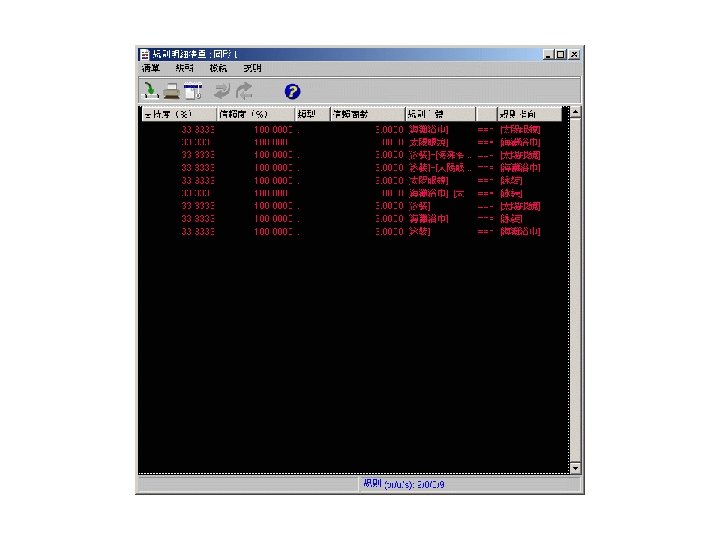This screenshot has height=540, width=720.
Task: Maximize the rules detail window
Action: coord(560,55)
